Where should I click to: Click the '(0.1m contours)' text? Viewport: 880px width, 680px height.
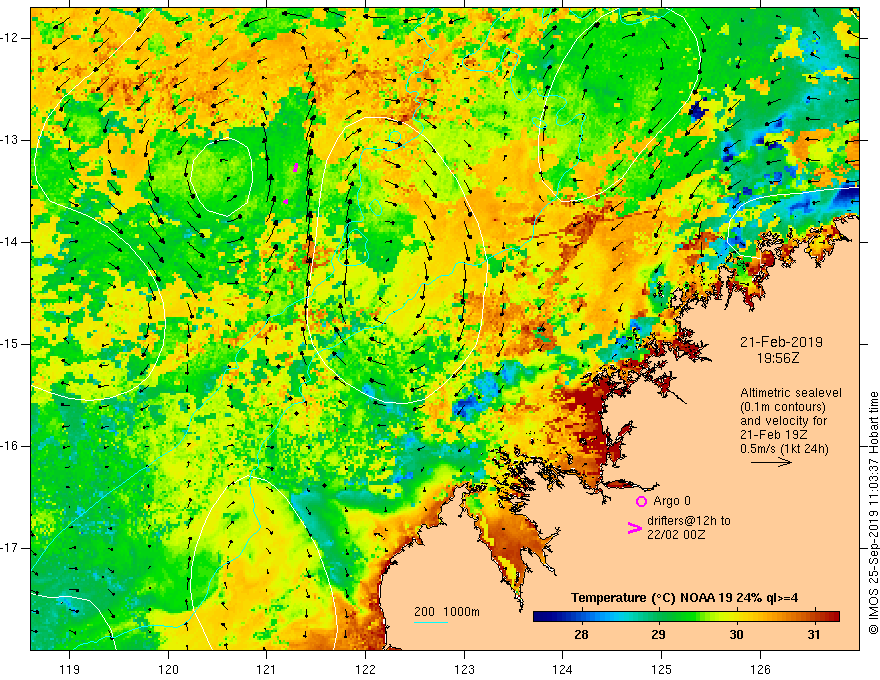pyautogui.click(x=783, y=407)
